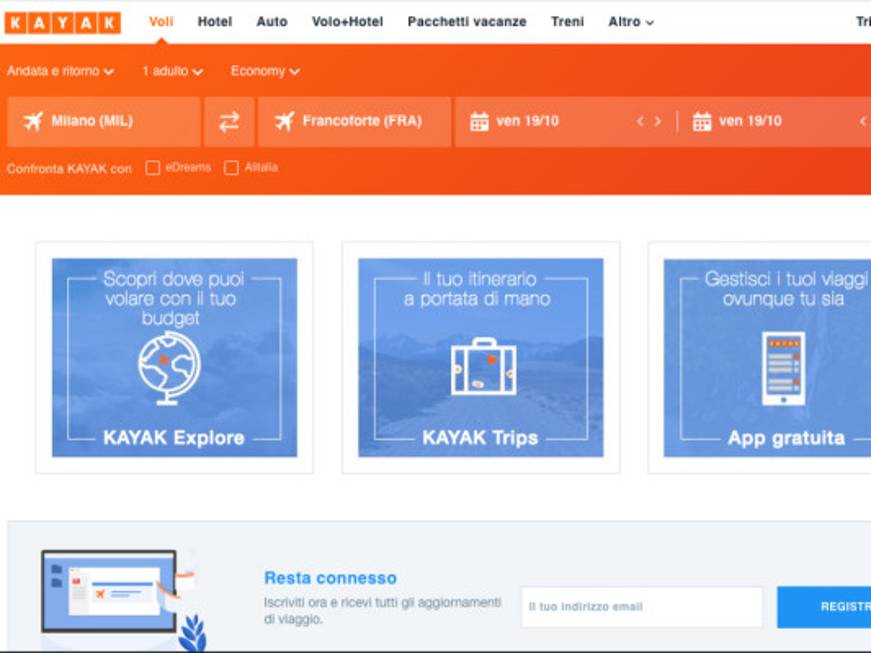Select the Hotel tab
The image size is (871, 653).
[x=215, y=22]
